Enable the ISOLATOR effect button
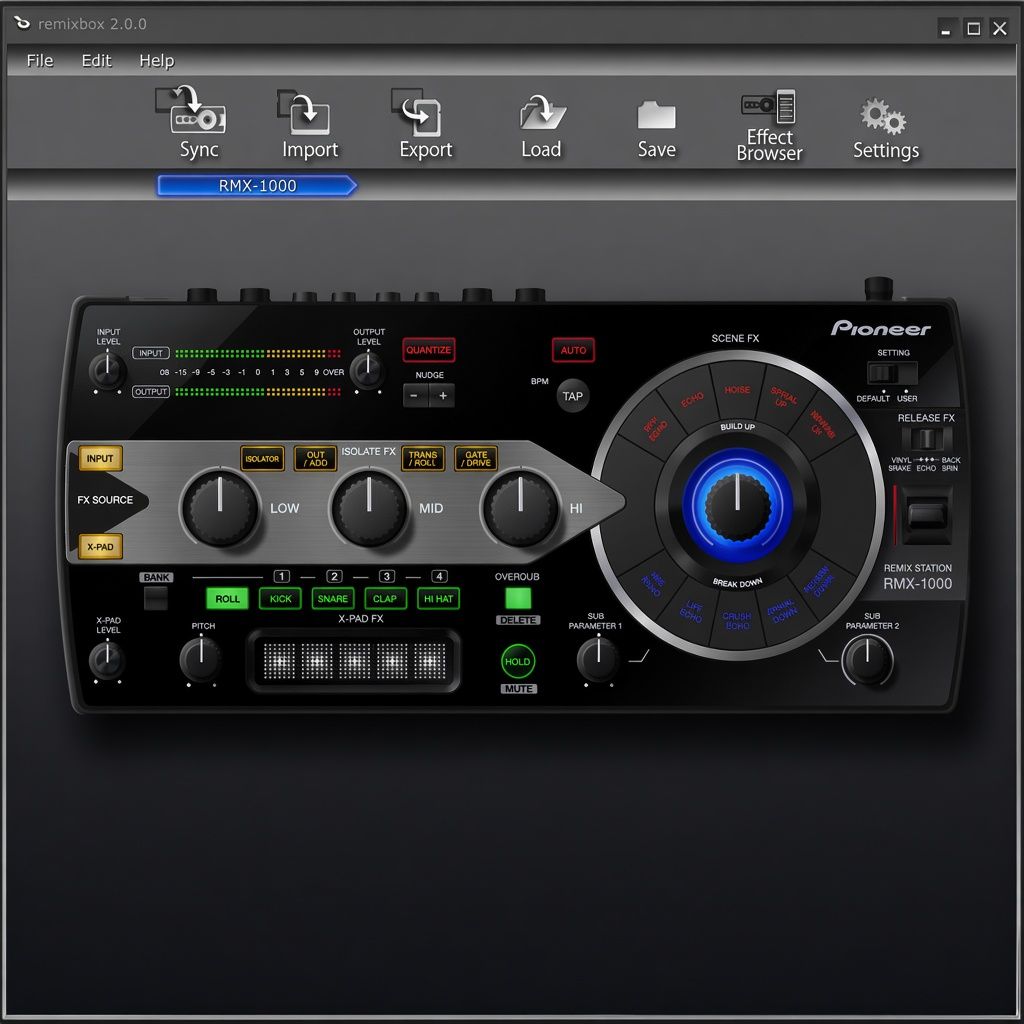The height and width of the screenshot is (1024, 1024). pos(262,458)
